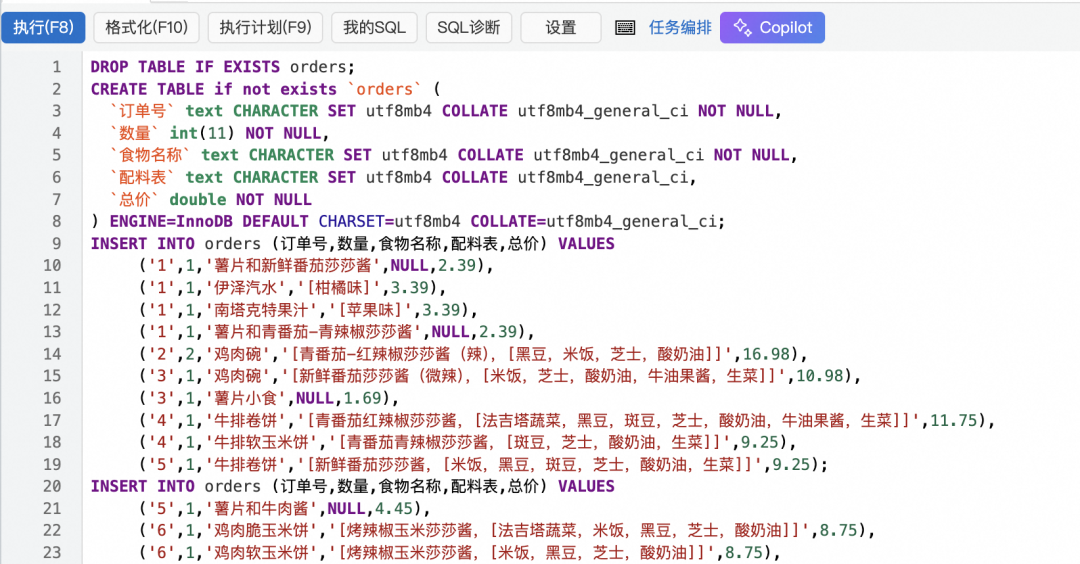Click the Copilot sparkle icon
Screen dimensions: 1080x564
pyautogui.click(x=742, y=28)
